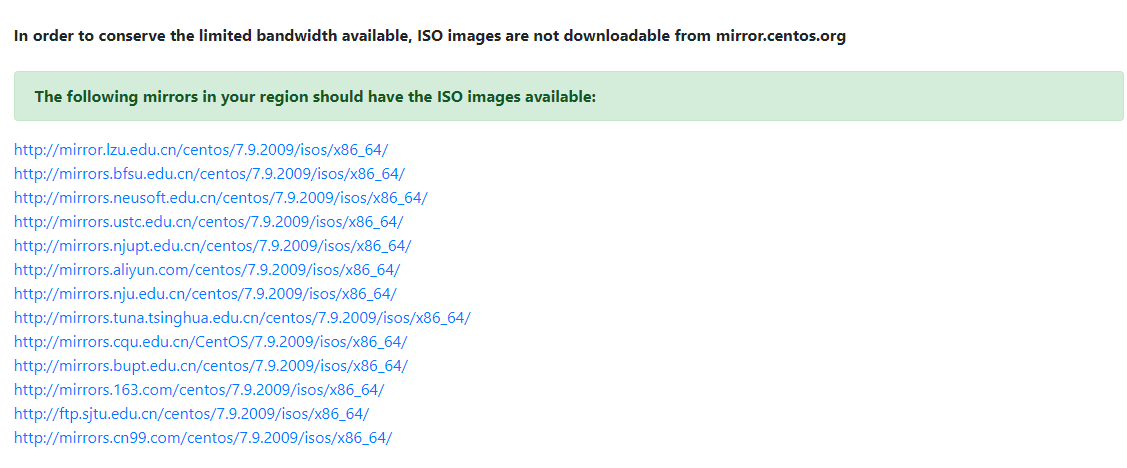Open the mirrors.163.com mirror link
1127x468 pixels.
199,390
